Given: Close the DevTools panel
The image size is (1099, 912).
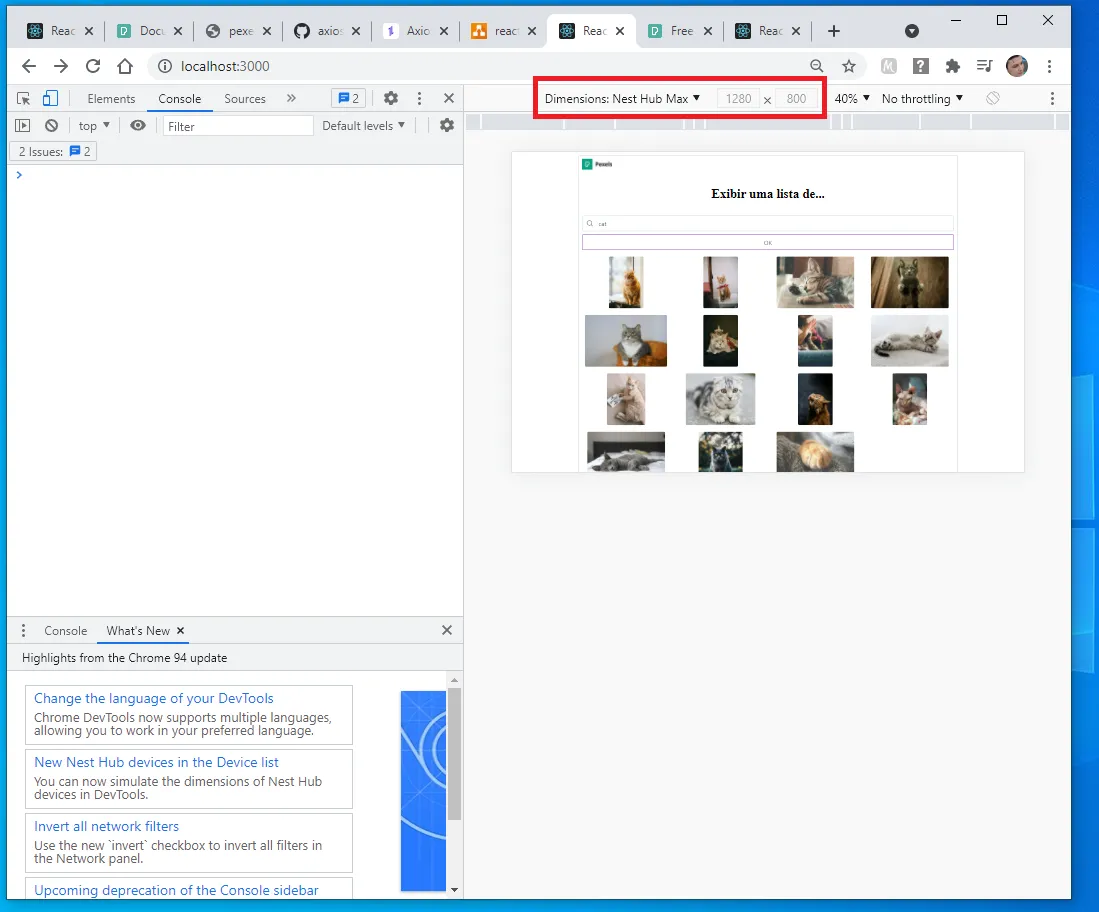Looking at the screenshot, I should tap(449, 98).
